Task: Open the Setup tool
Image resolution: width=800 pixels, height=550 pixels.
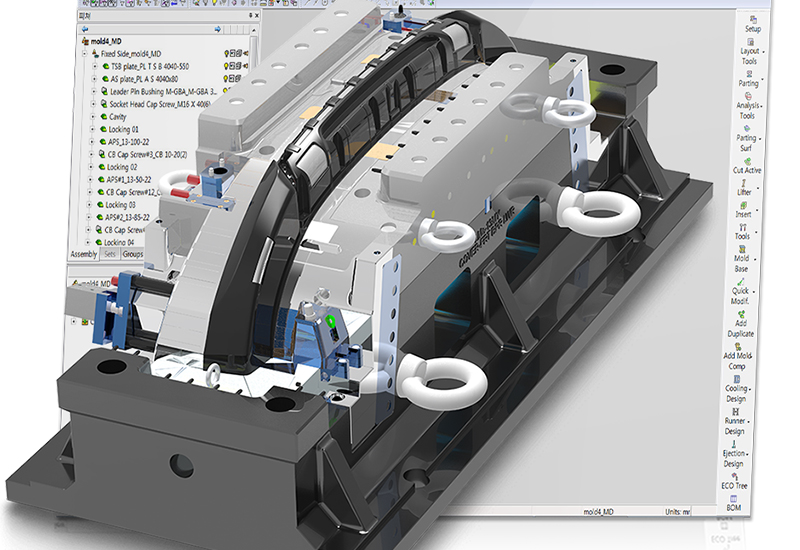Action: 752,22
